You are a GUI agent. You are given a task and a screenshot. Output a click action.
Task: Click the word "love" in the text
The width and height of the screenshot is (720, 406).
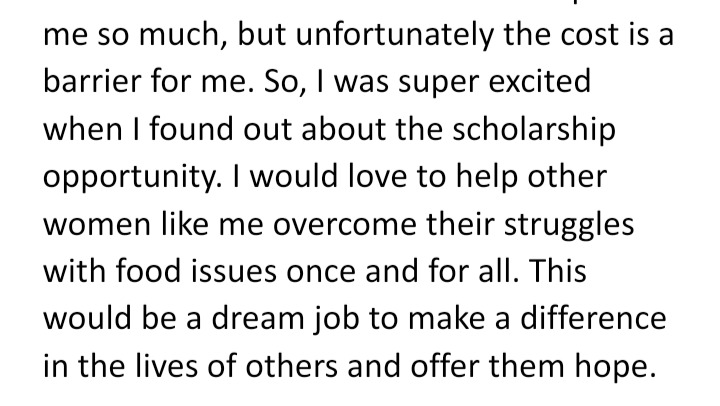[377, 176]
